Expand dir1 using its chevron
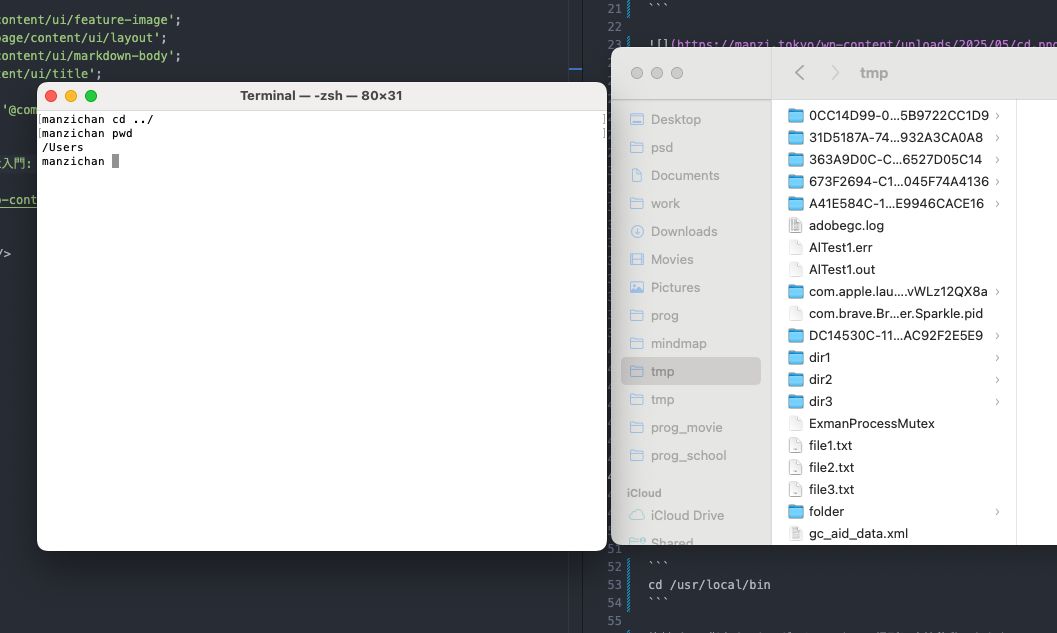 997,357
